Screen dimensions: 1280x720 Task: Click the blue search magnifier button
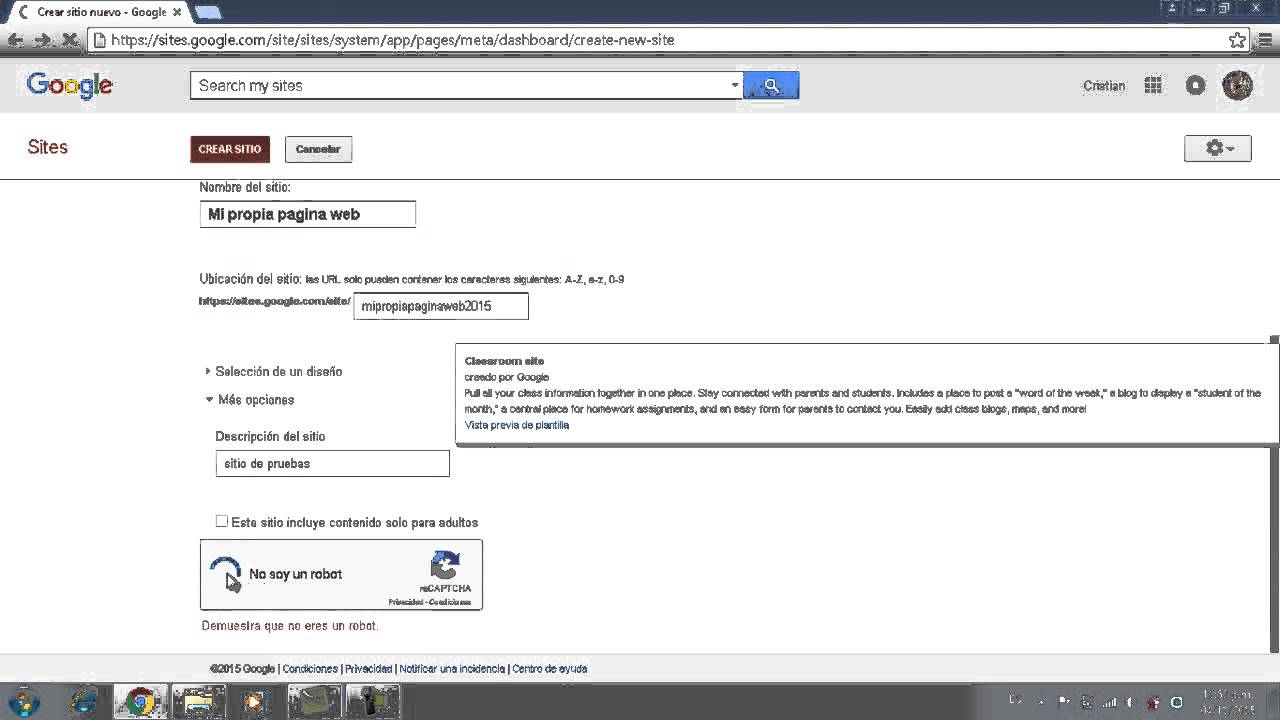point(771,85)
